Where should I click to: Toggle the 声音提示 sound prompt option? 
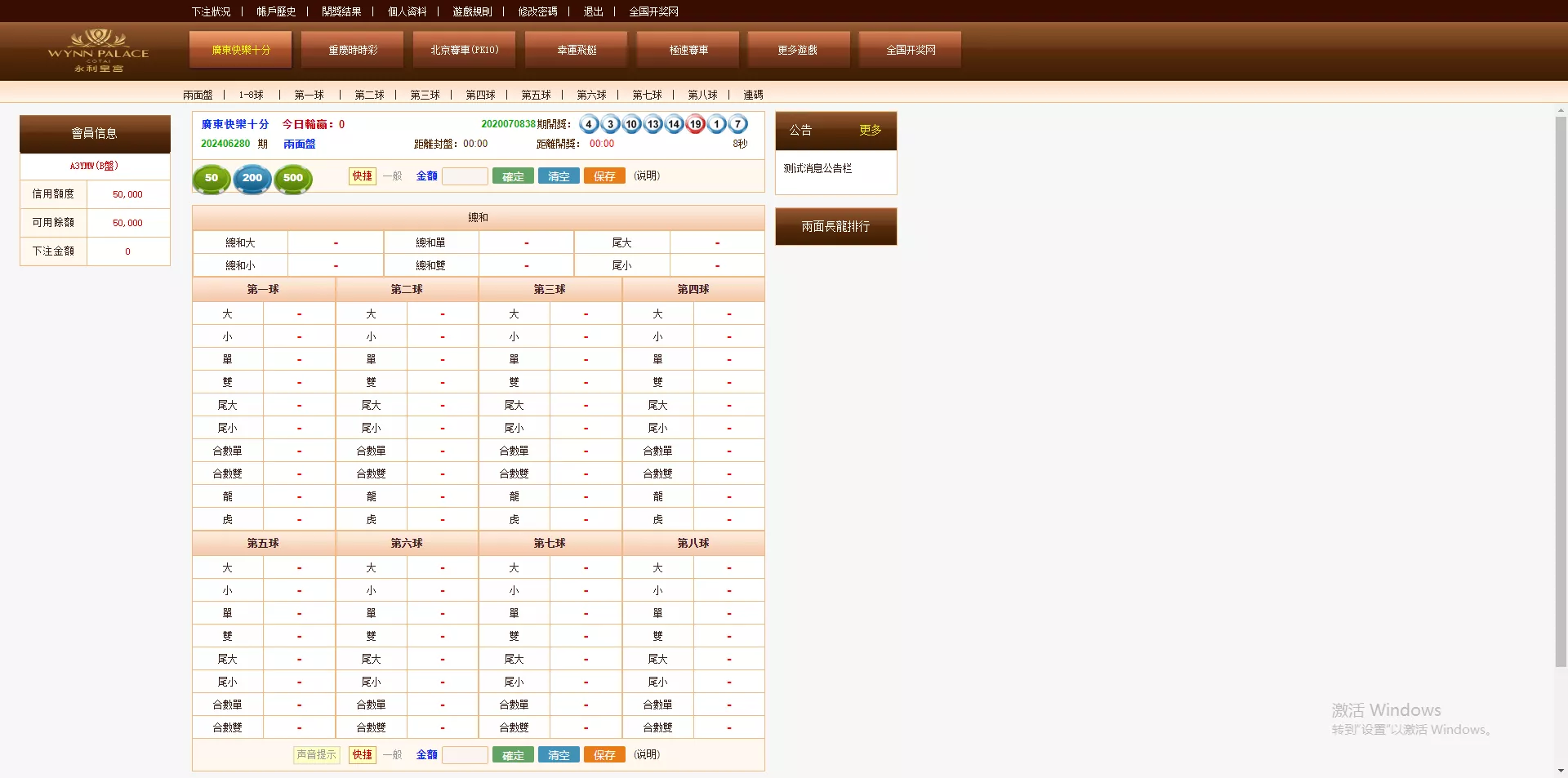pyautogui.click(x=317, y=754)
